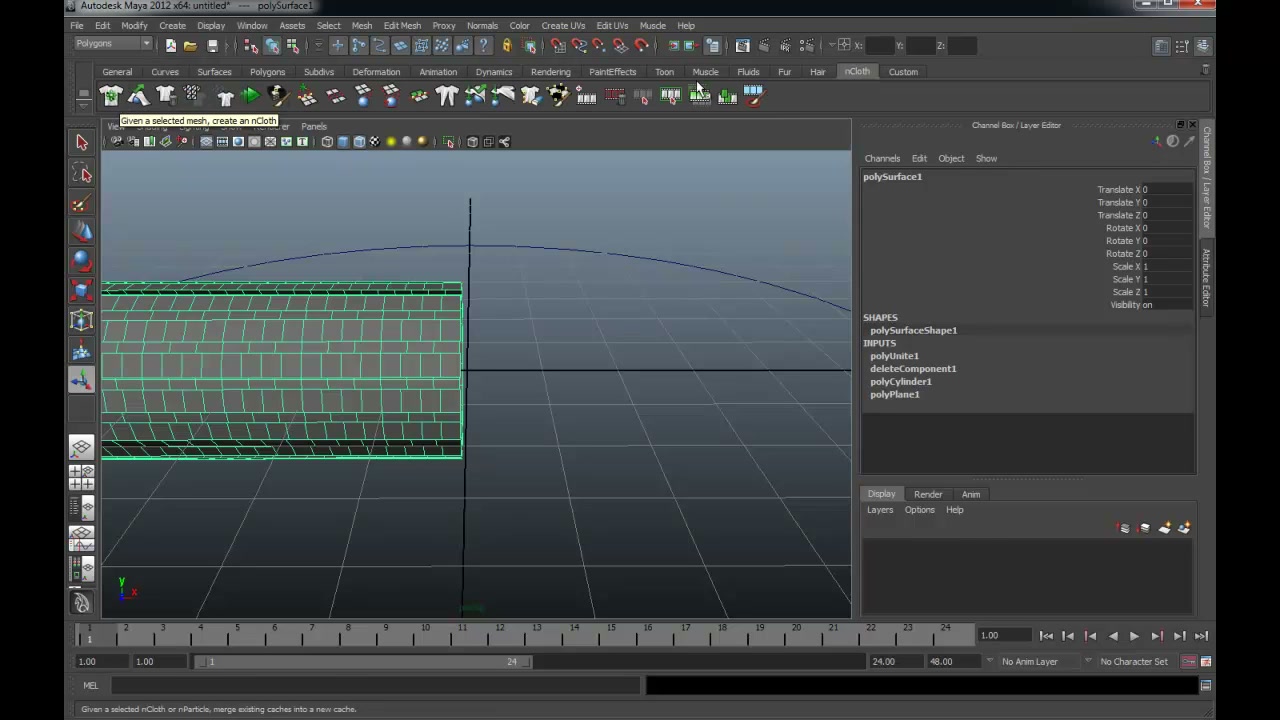This screenshot has width=1280, height=720.
Task: Toggle the viewport grid icon
Action: click(x=206, y=142)
